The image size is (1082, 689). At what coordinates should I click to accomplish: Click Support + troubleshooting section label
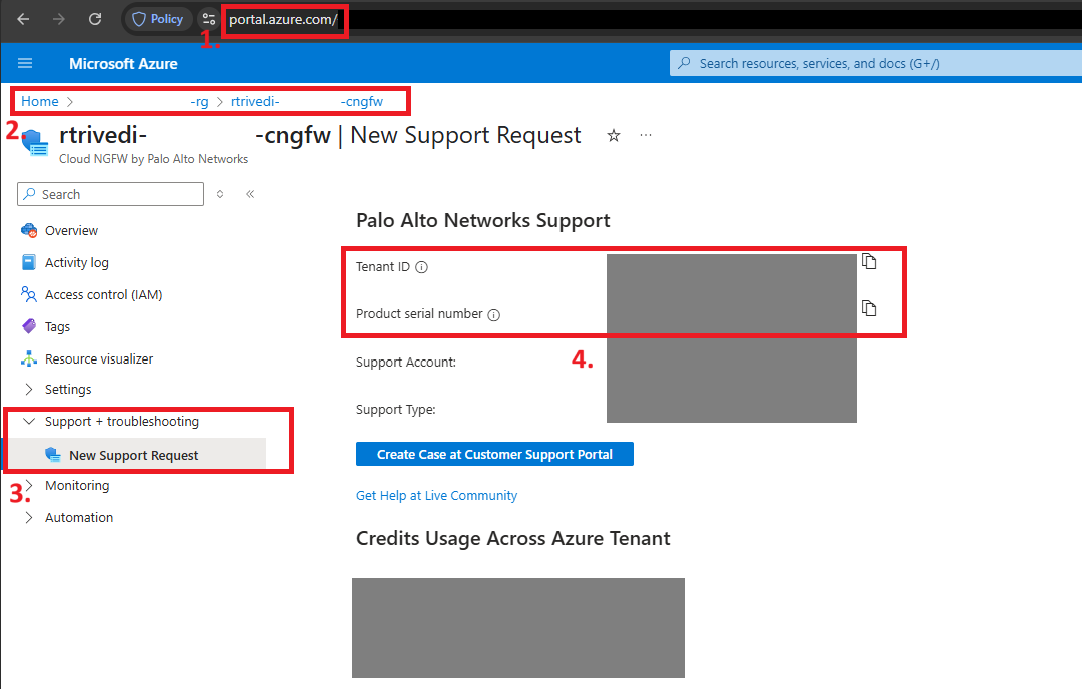121,422
